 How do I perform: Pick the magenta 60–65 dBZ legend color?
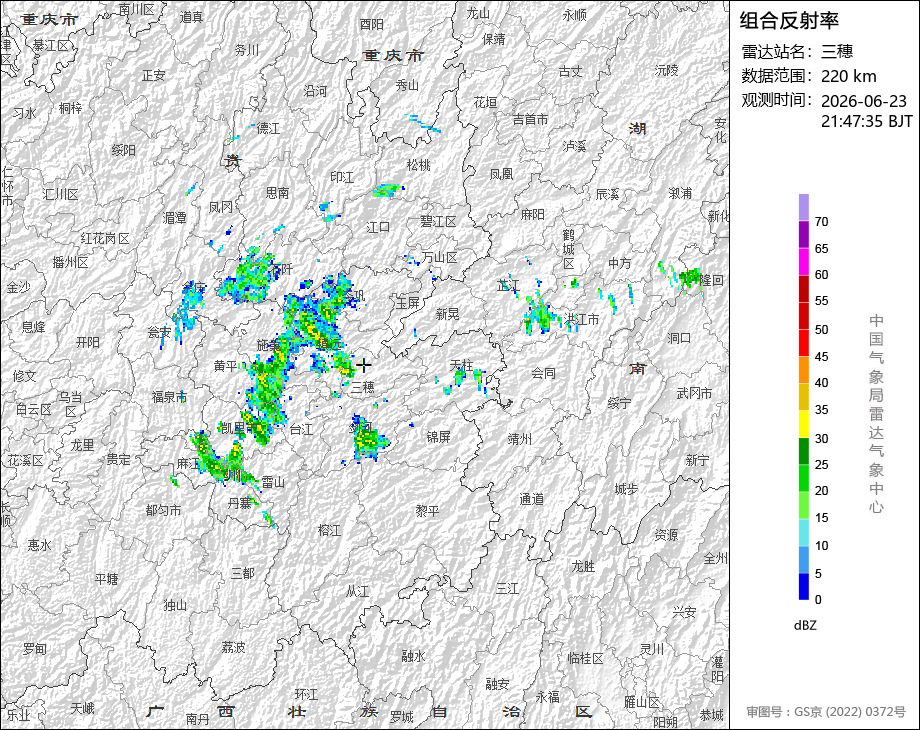pos(804,261)
